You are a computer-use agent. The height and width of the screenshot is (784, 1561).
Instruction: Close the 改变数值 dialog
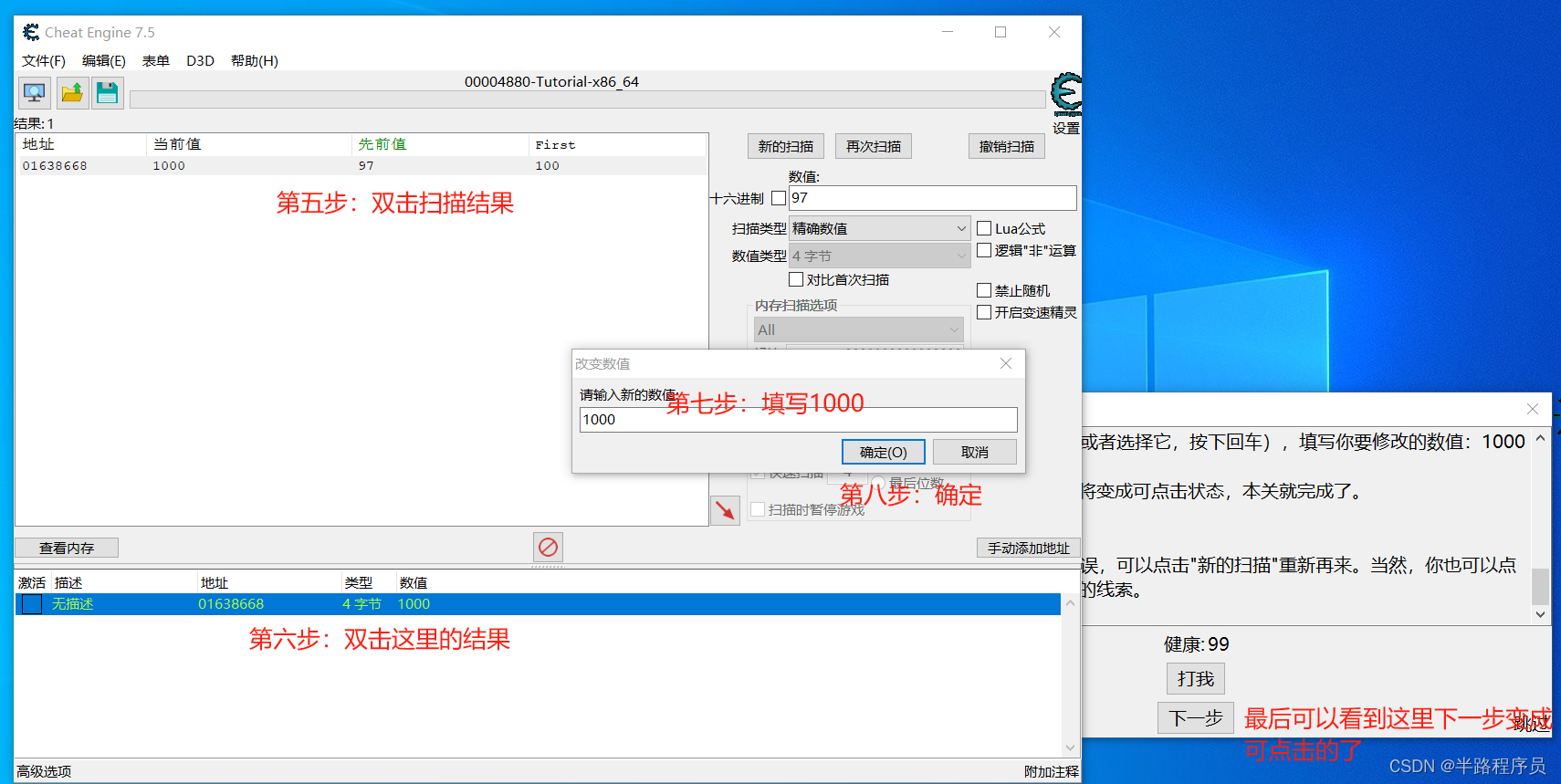click(x=1006, y=363)
